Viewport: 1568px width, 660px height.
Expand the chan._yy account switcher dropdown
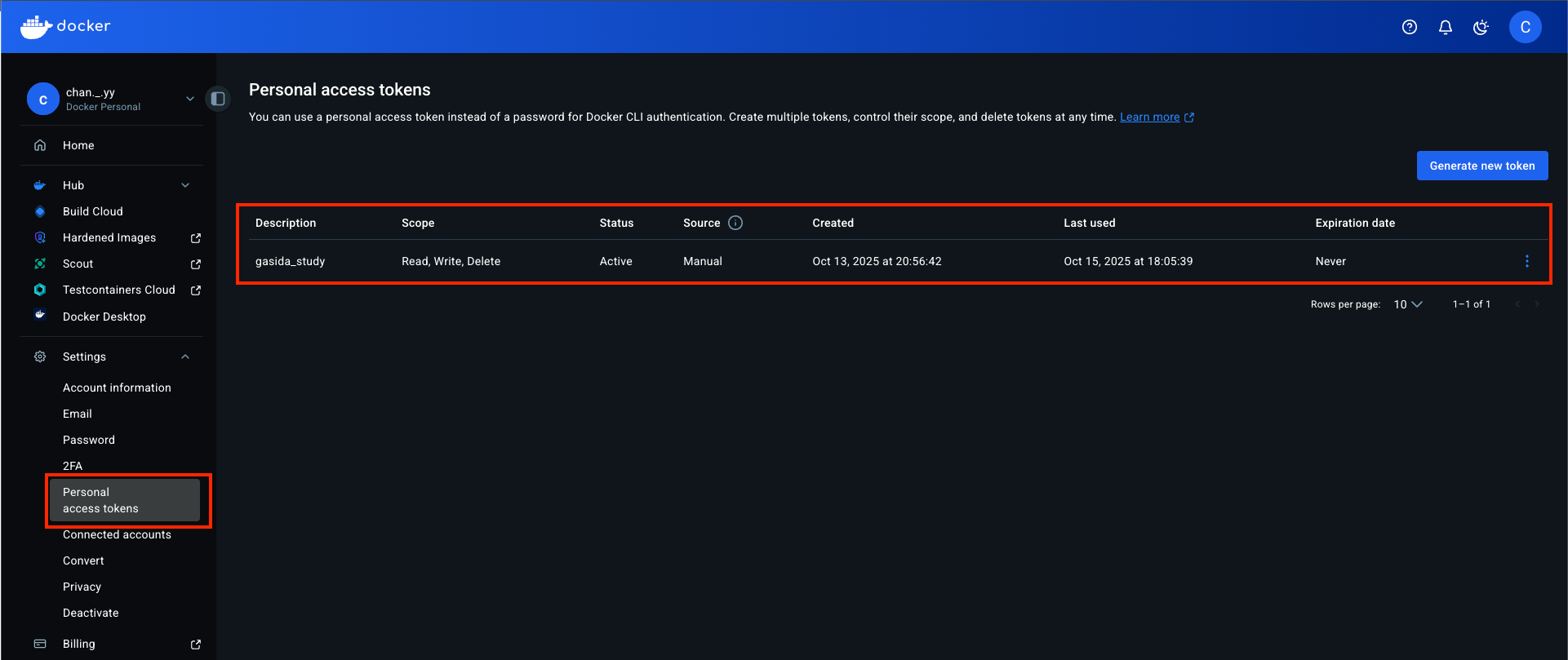tap(189, 99)
